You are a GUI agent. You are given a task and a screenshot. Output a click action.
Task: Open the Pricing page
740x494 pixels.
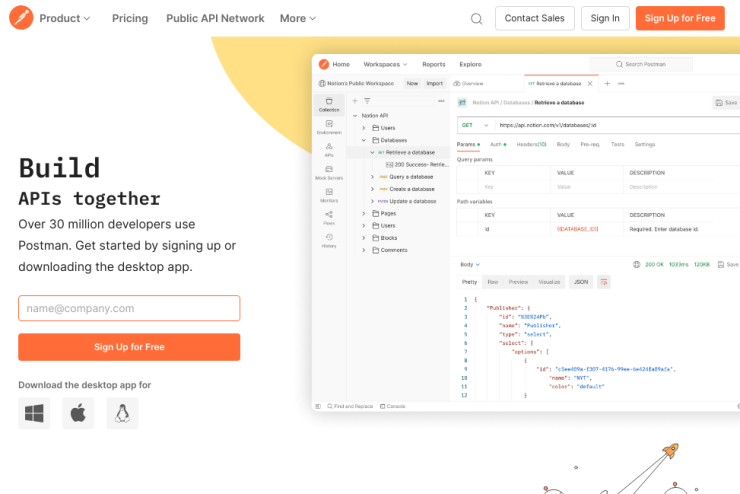tap(130, 18)
